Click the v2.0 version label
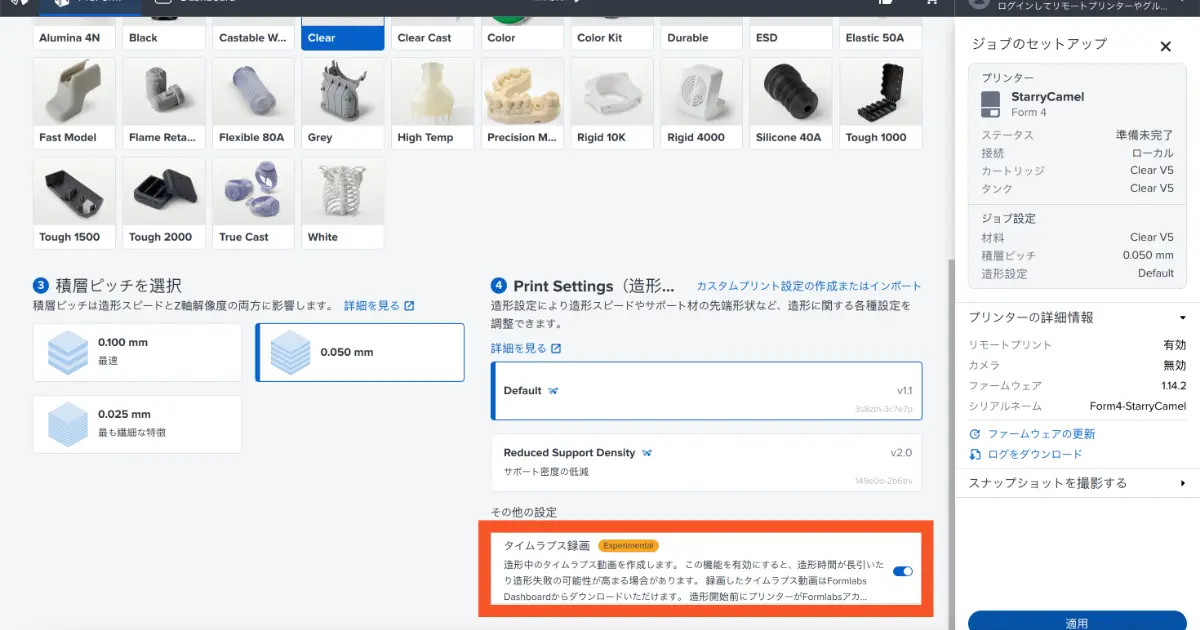The width and height of the screenshot is (1200, 630). pos(901,453)
